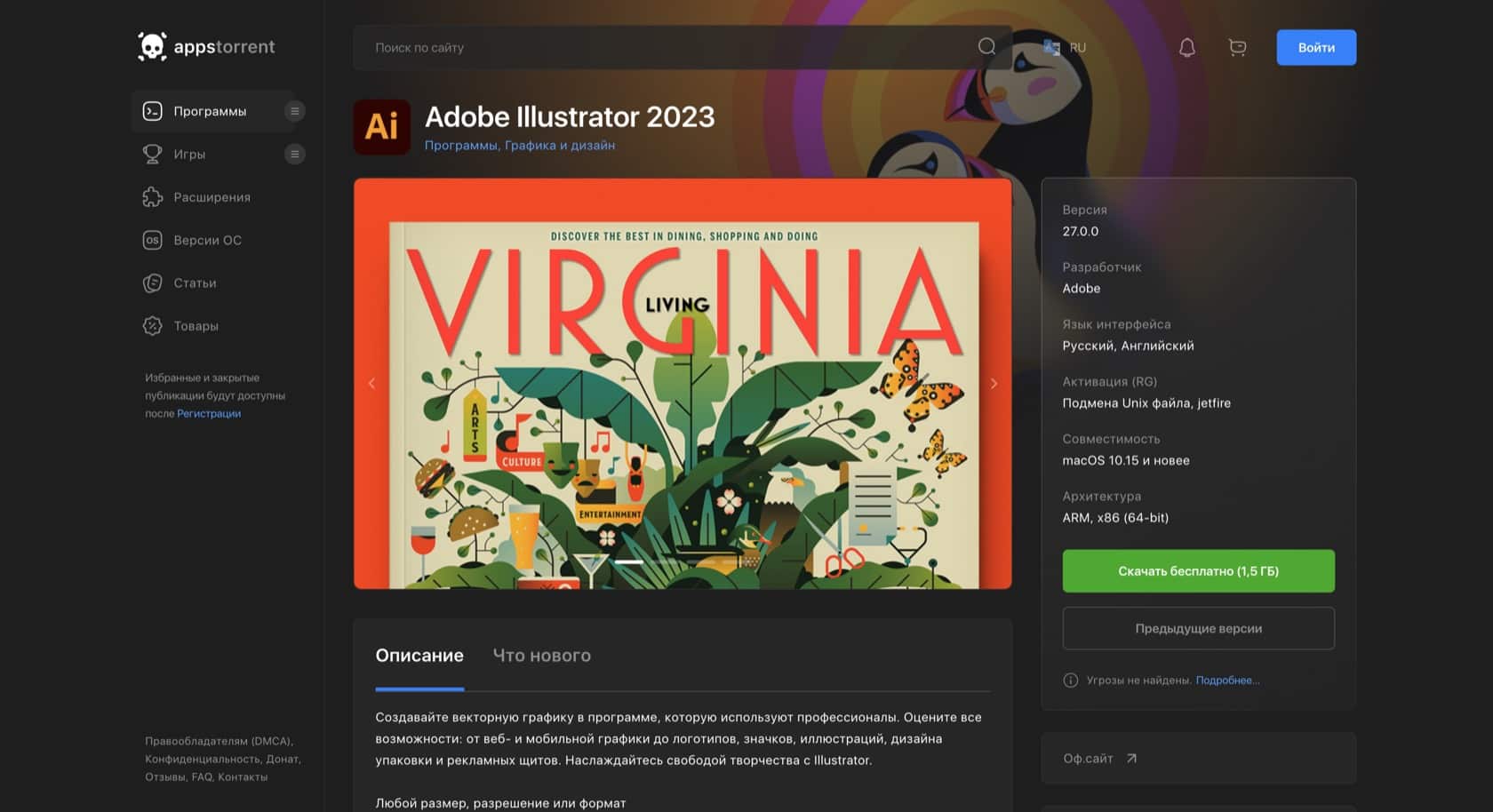Click the Программы terminal icon
Screen dimensions: 1493x812
point(153,111)
